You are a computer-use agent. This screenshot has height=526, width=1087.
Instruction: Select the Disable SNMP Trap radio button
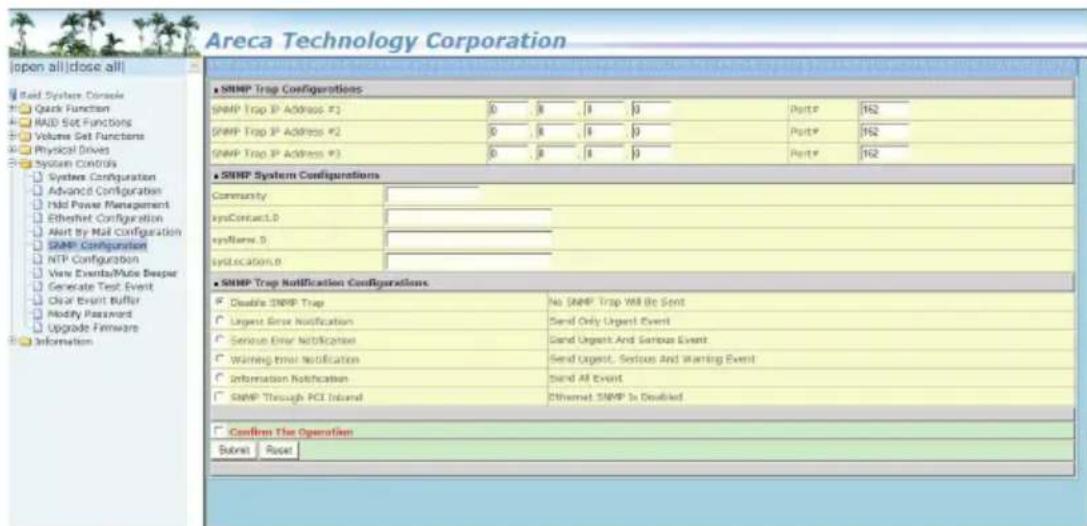click(220, 303)
